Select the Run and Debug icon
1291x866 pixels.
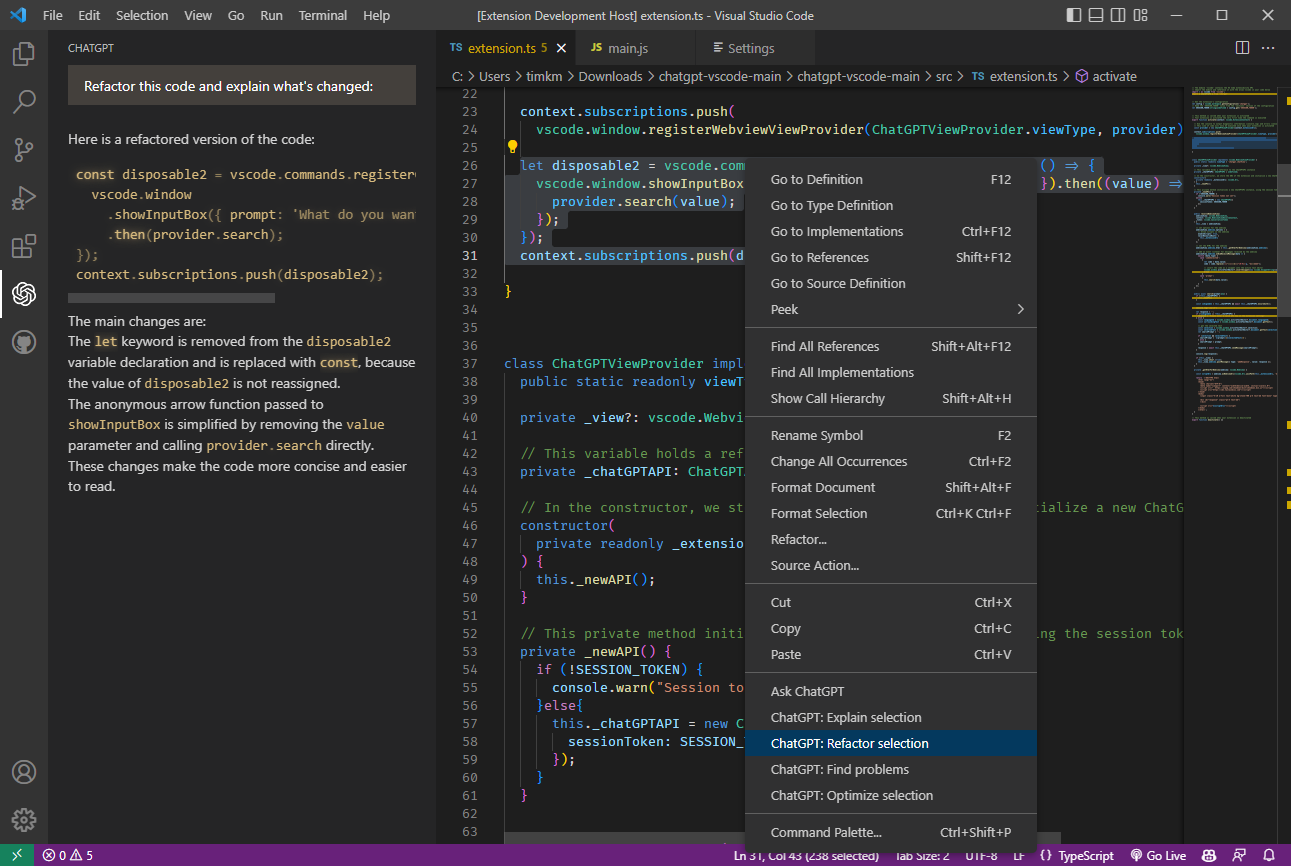(x=23, y=197)
